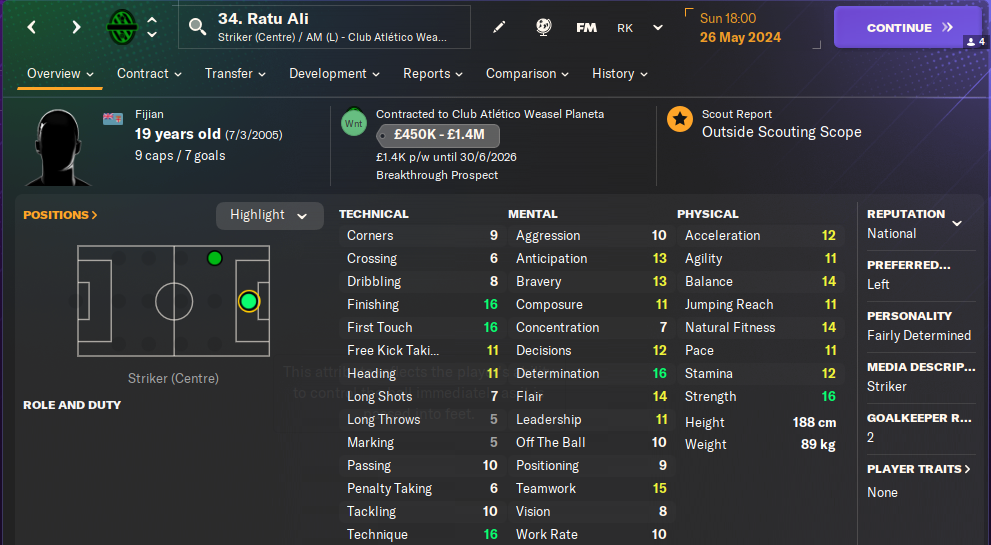Viewport: 991px width, 545px height.
Task: Open the Positions link
Action: [x=60, y=215]
